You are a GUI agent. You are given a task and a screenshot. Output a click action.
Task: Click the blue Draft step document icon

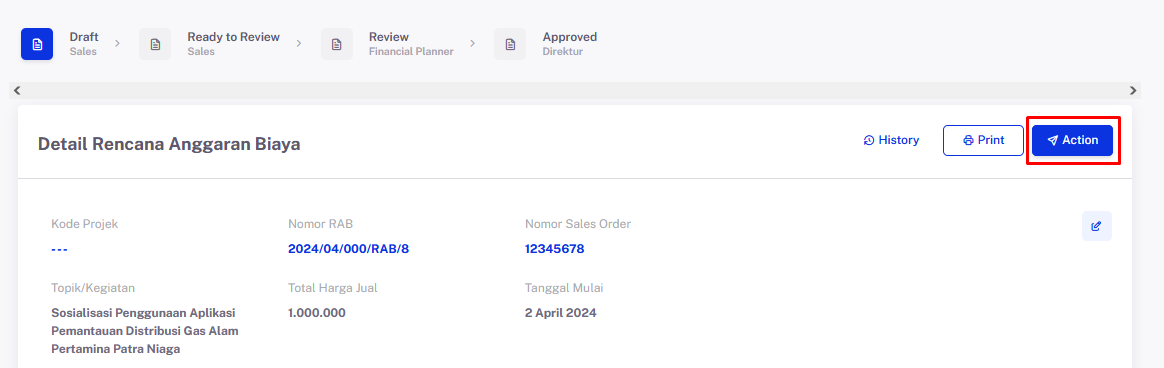tap(36, 44)
